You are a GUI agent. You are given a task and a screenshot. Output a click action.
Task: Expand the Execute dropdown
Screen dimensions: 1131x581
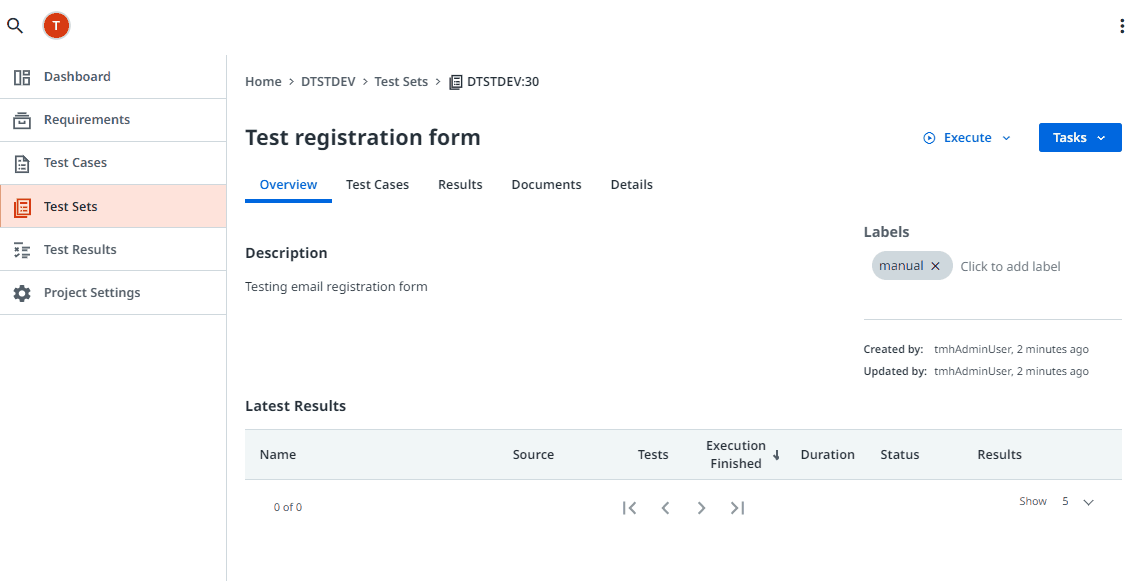tap(967, 138)
